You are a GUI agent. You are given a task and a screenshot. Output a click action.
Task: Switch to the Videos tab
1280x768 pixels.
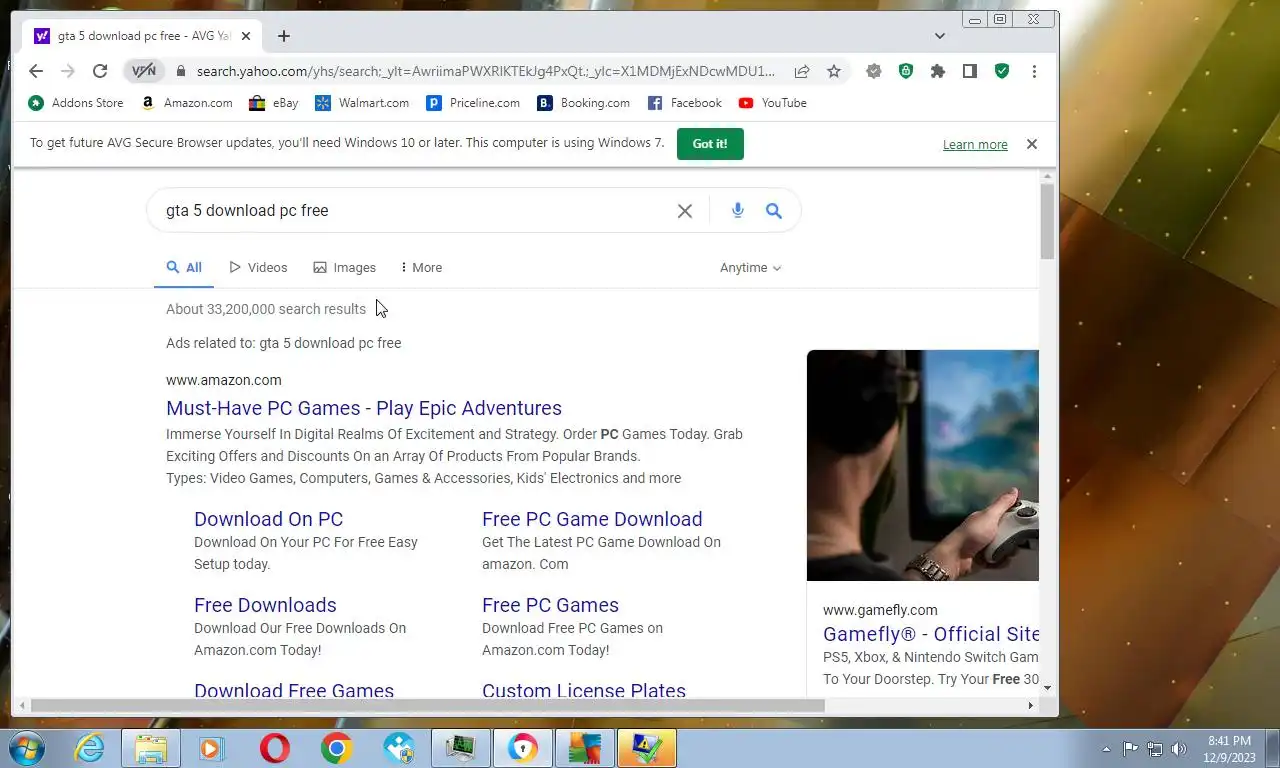pyautogui.click(x=258, y=267)
